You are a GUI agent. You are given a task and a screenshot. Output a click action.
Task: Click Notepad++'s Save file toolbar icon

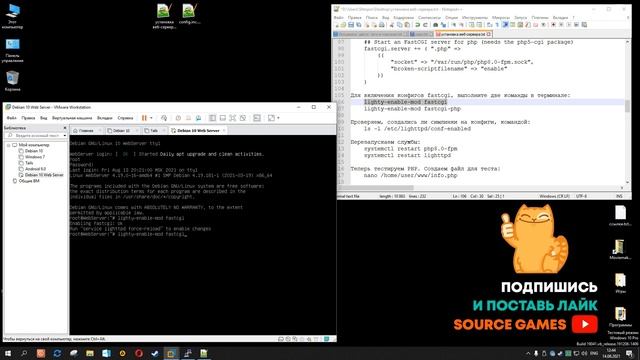pyautogui.click(x=351, y=25)
